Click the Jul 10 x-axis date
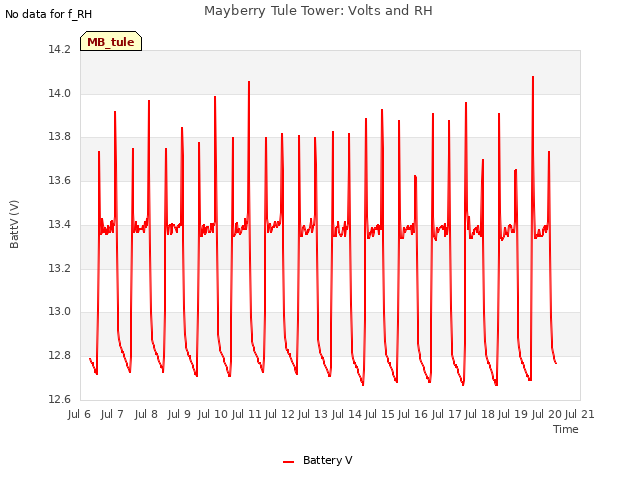This screenshot has height=480, width=640. pos(213,414)
